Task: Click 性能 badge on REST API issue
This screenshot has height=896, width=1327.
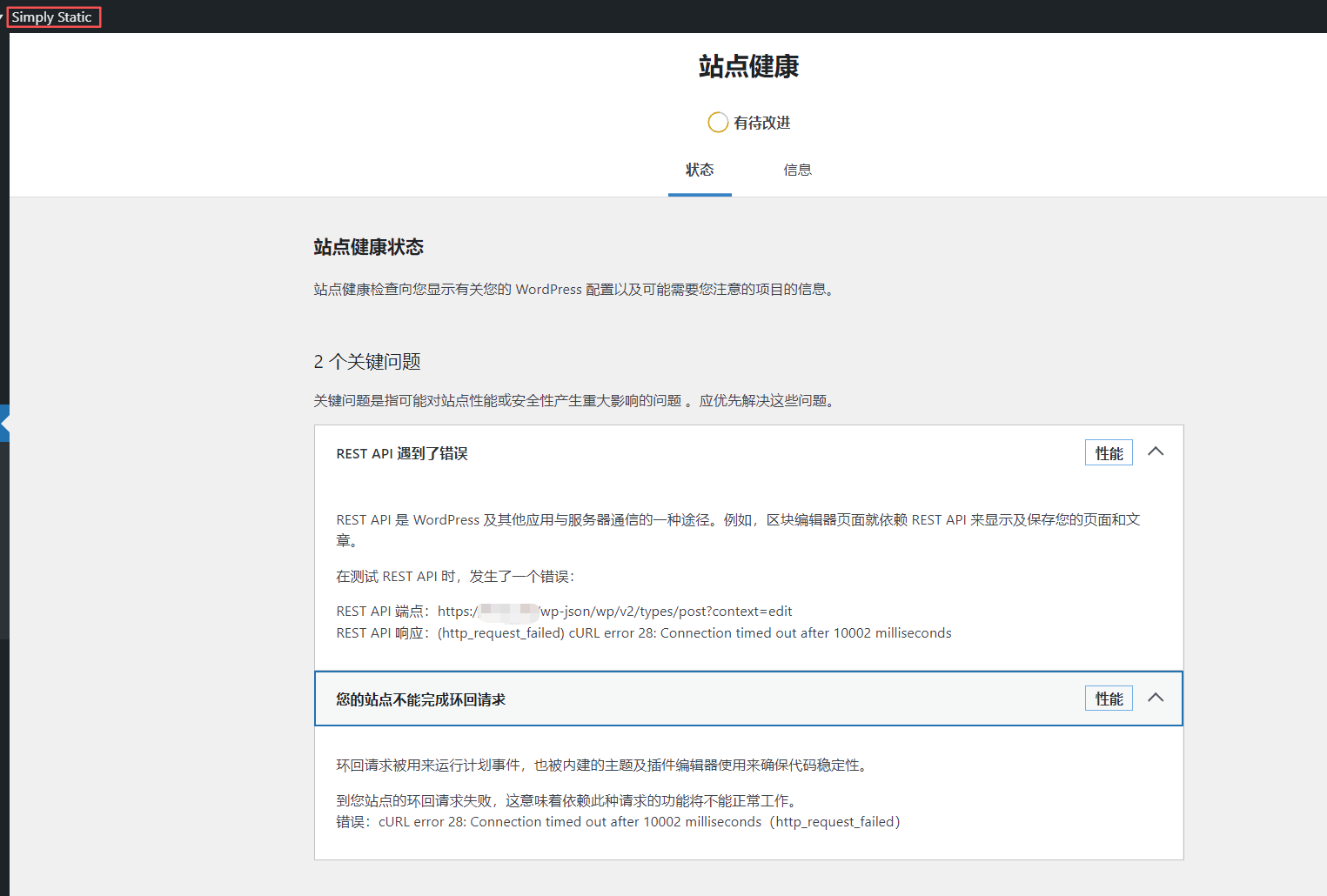Action: pyautogui.click(x=1108, y=451)
